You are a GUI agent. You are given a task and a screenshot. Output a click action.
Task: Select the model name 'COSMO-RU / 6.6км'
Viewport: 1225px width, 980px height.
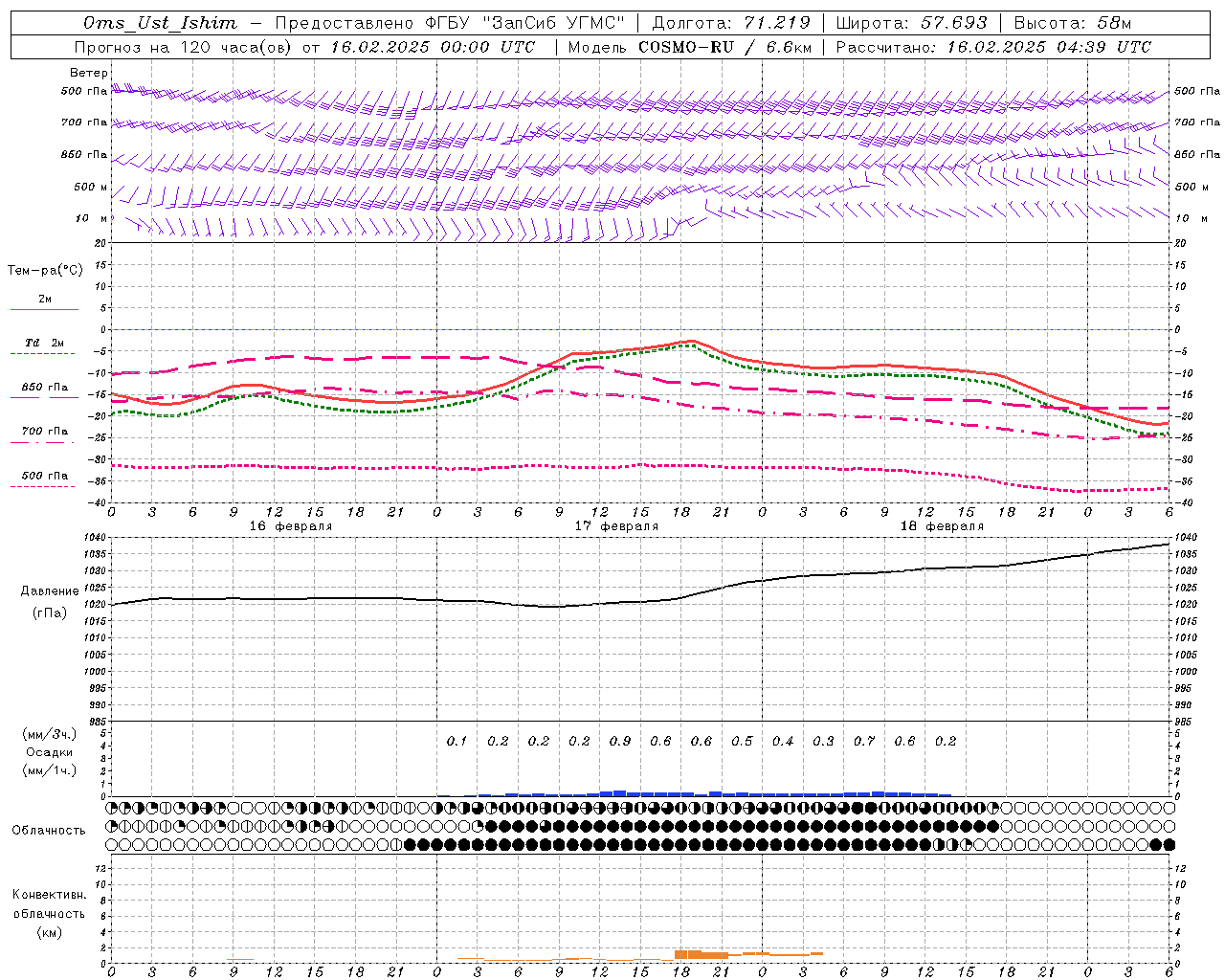tap(724, 46)
